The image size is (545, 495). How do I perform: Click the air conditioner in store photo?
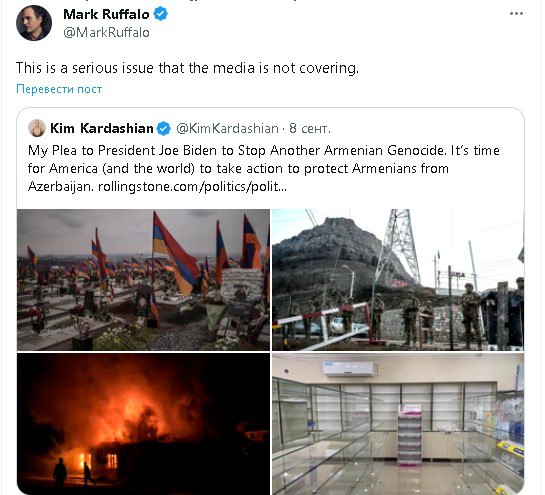(351, 368)
